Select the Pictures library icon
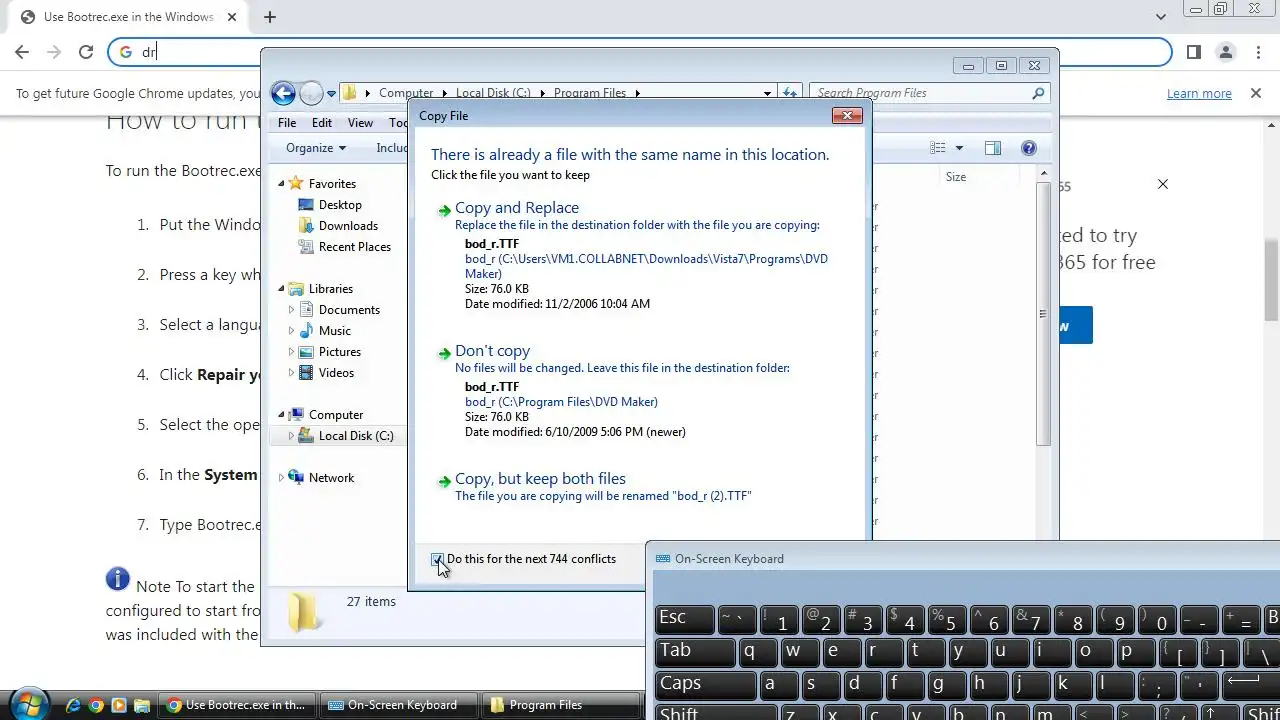The width and height of the screenshot is (1280, 720). (306, 352)
